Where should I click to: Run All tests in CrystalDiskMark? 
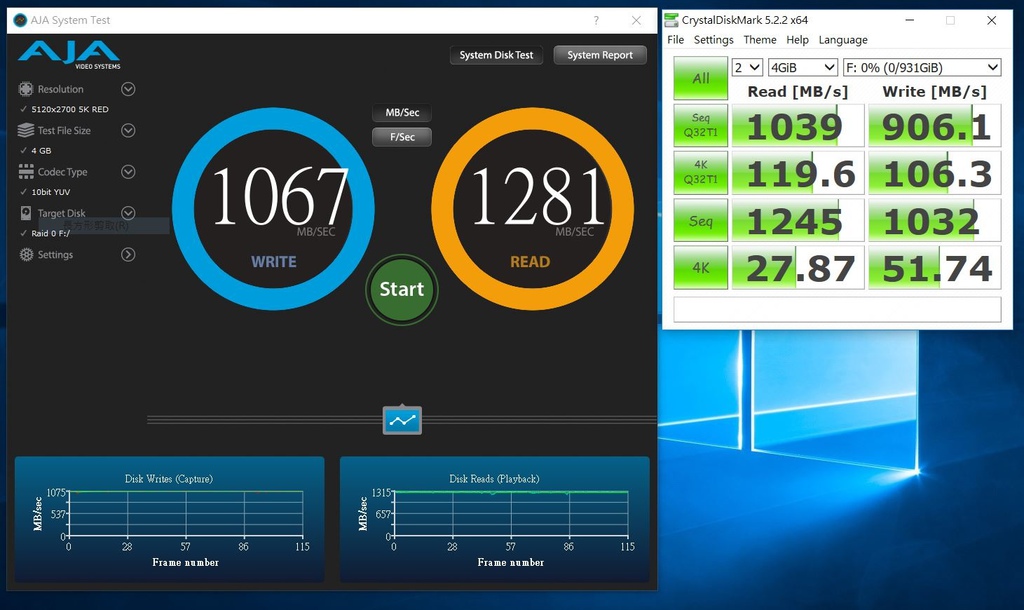[701, 78]
